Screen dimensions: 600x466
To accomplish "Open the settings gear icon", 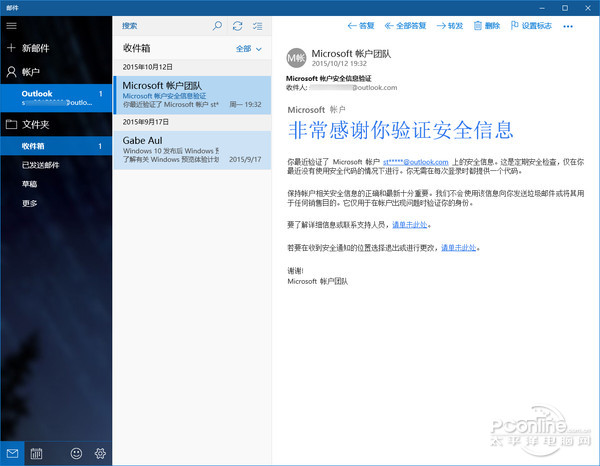I will pyautogui.click(x=100, y=453).
